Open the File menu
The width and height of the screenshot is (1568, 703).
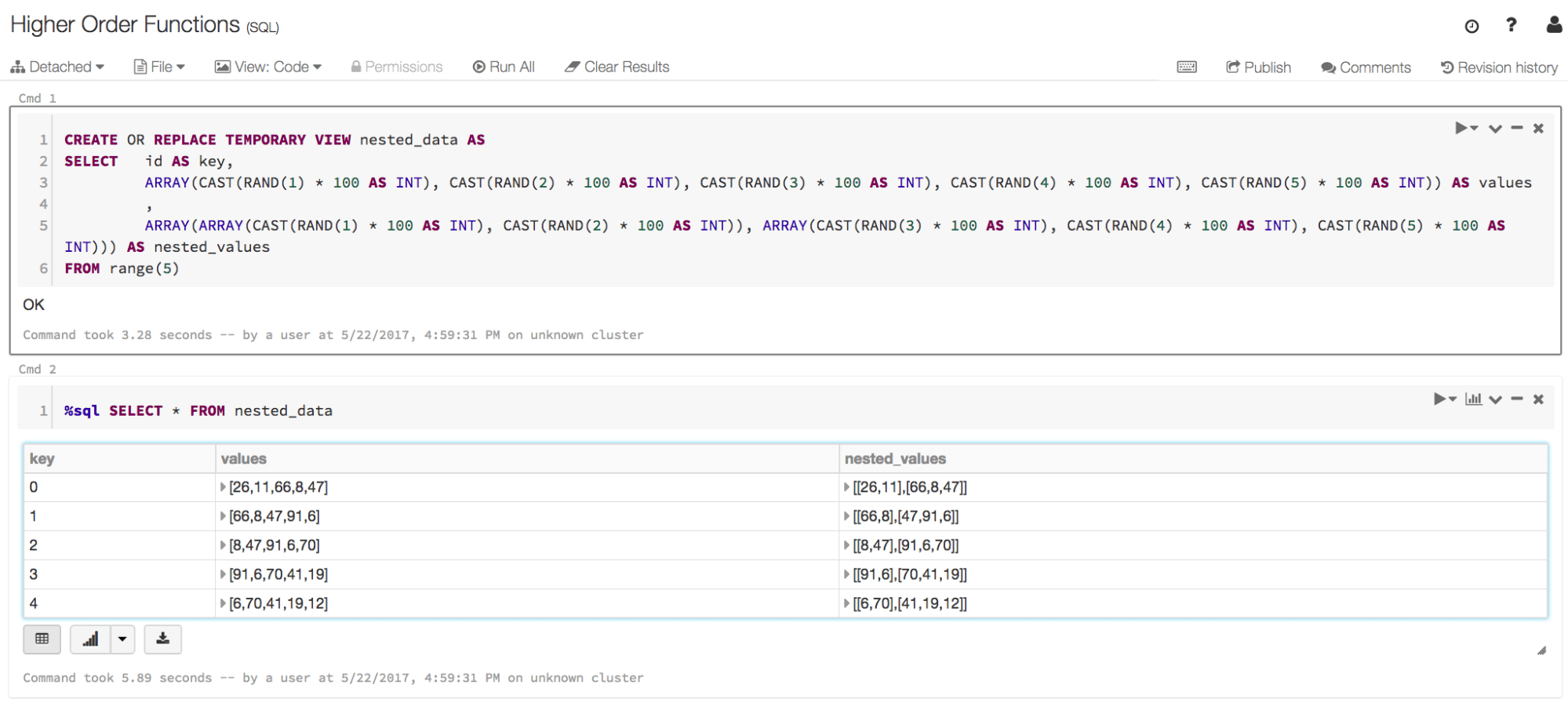pos(159,67)
